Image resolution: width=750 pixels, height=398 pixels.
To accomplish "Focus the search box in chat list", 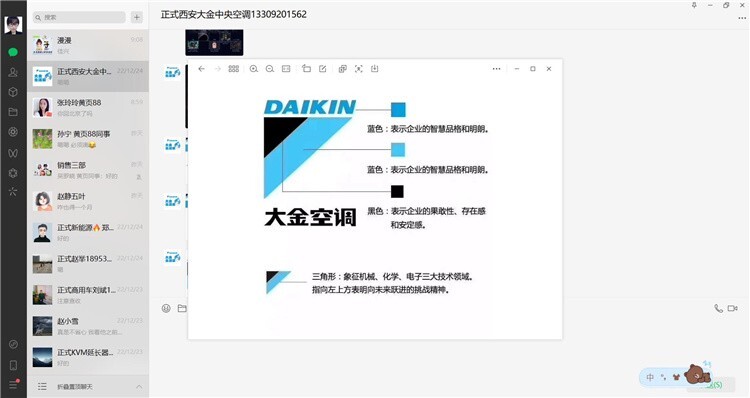I will pos(79,17).
